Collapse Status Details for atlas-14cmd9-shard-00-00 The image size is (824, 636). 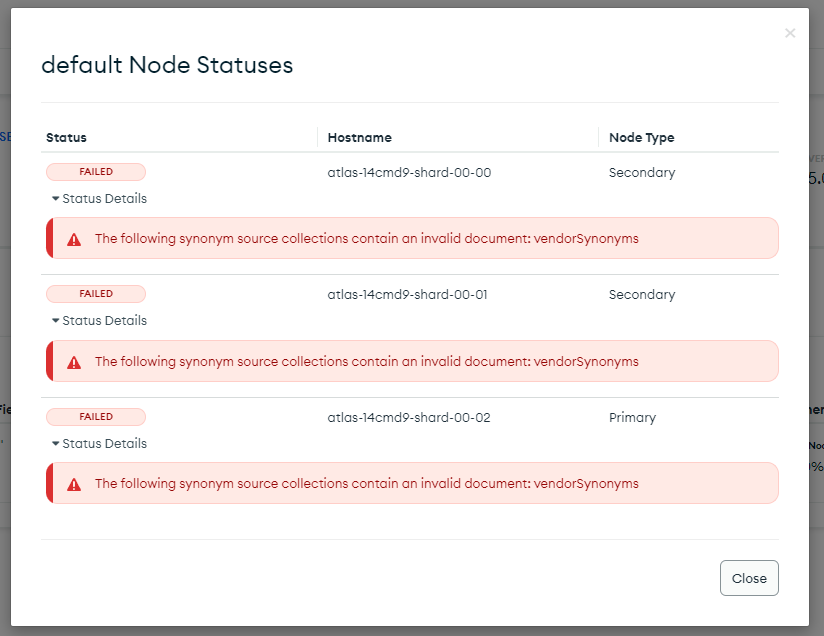tap(99, 199)
